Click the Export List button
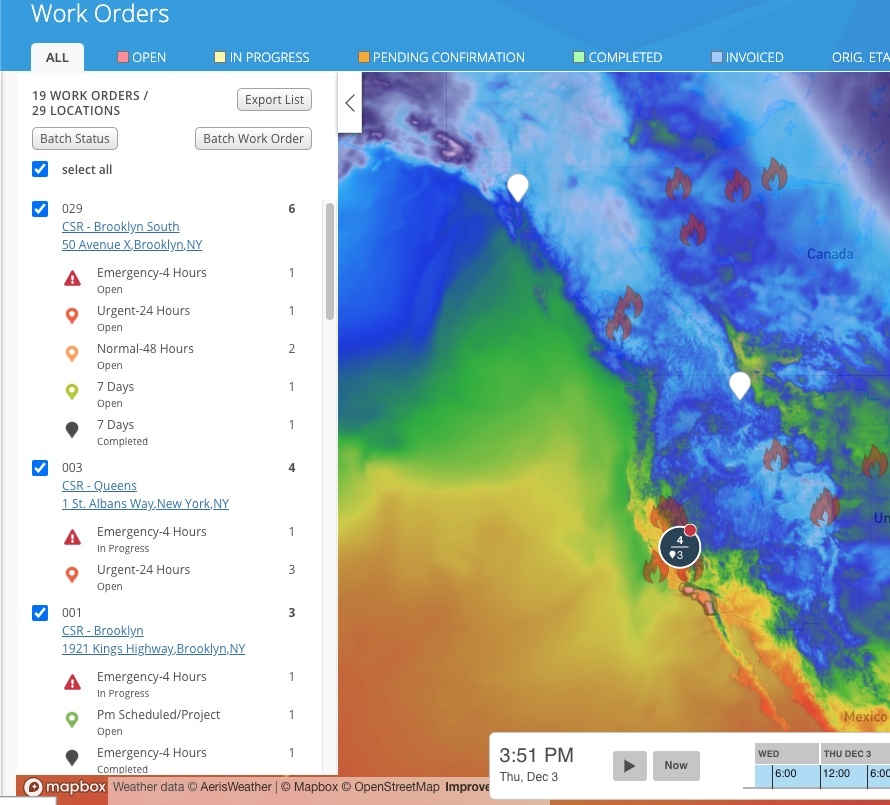 pyautogui.click(x=274, y=100)
